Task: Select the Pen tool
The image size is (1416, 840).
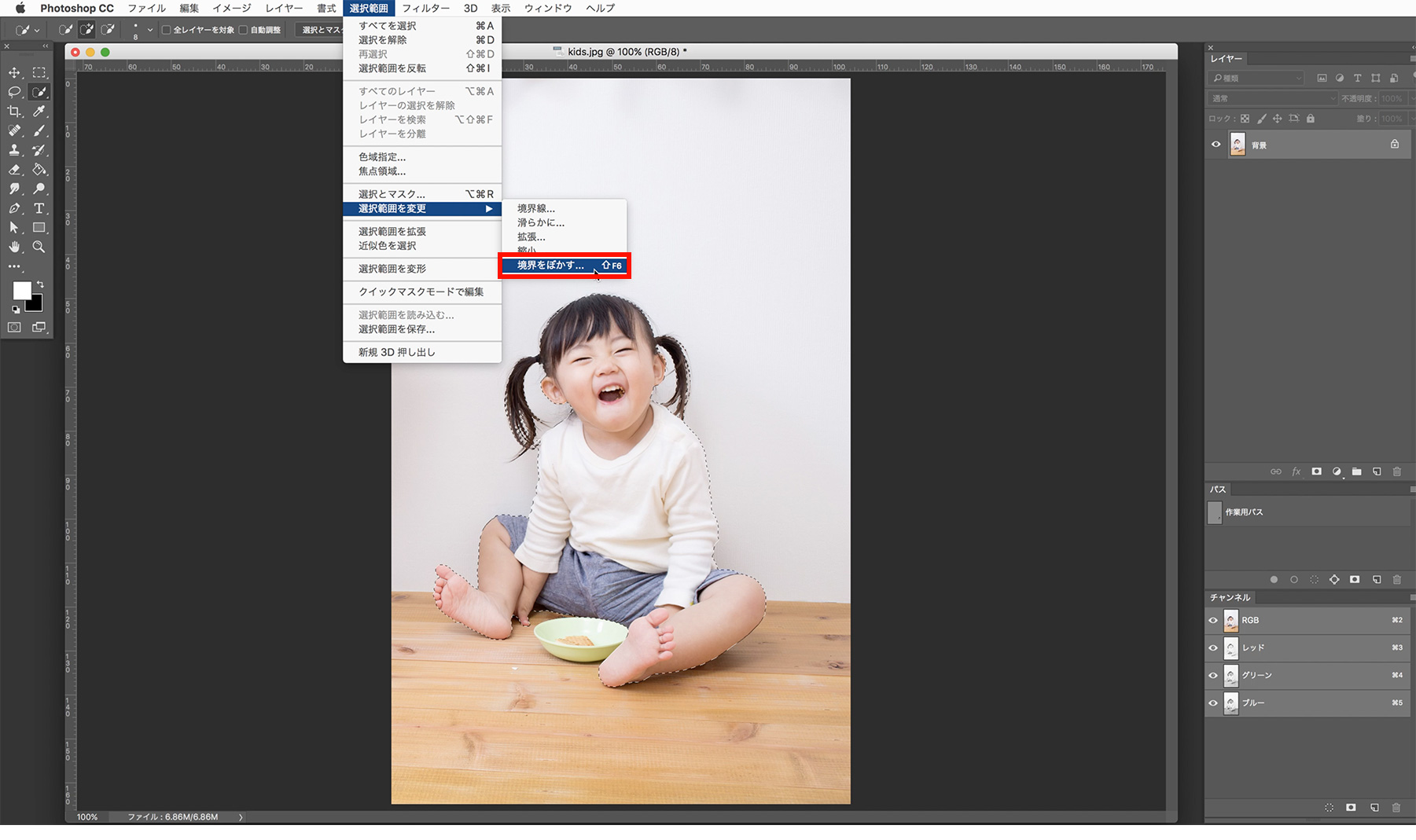Action: tap(14, 208)
